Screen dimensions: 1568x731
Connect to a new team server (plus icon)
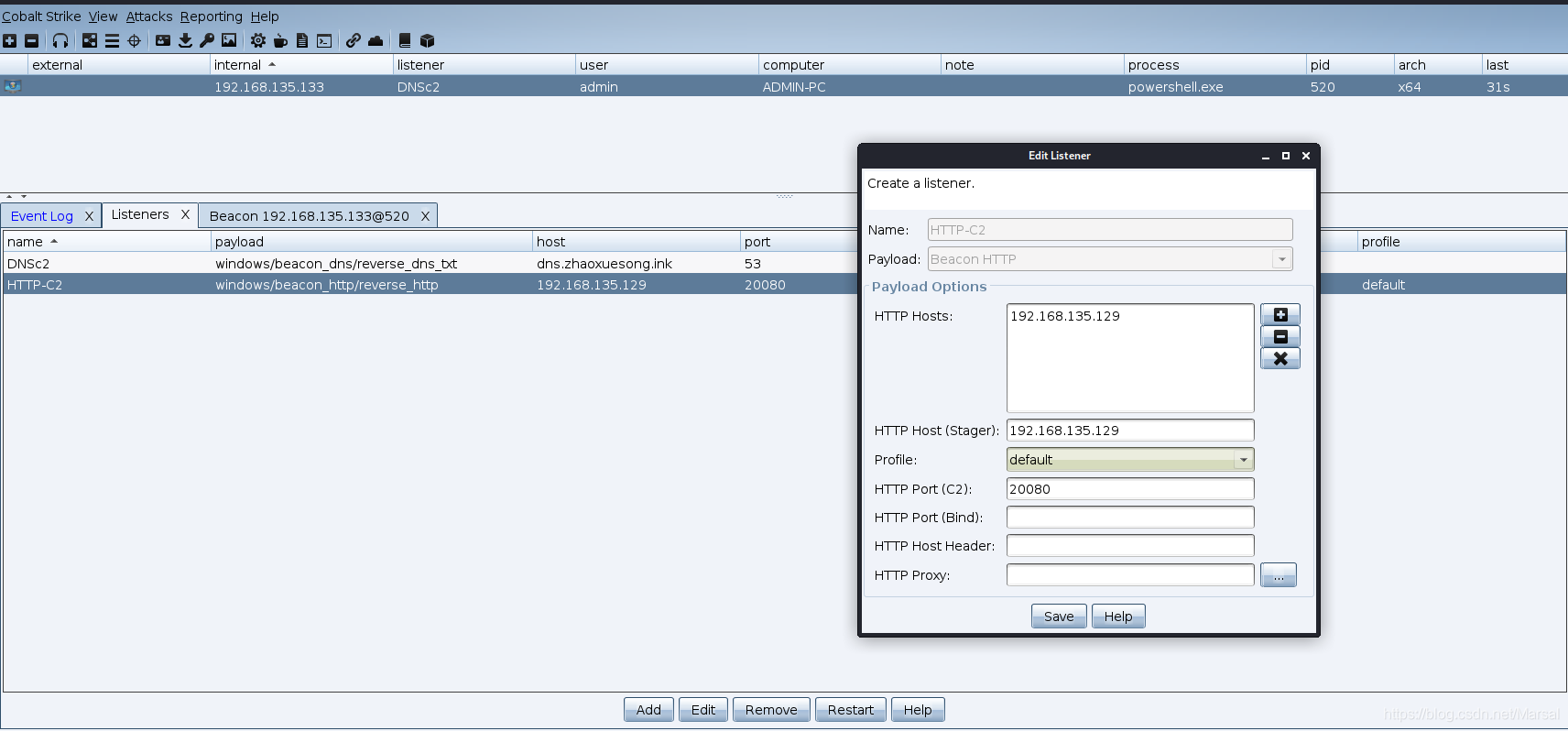pyautogui.click(x=10, y=40)
